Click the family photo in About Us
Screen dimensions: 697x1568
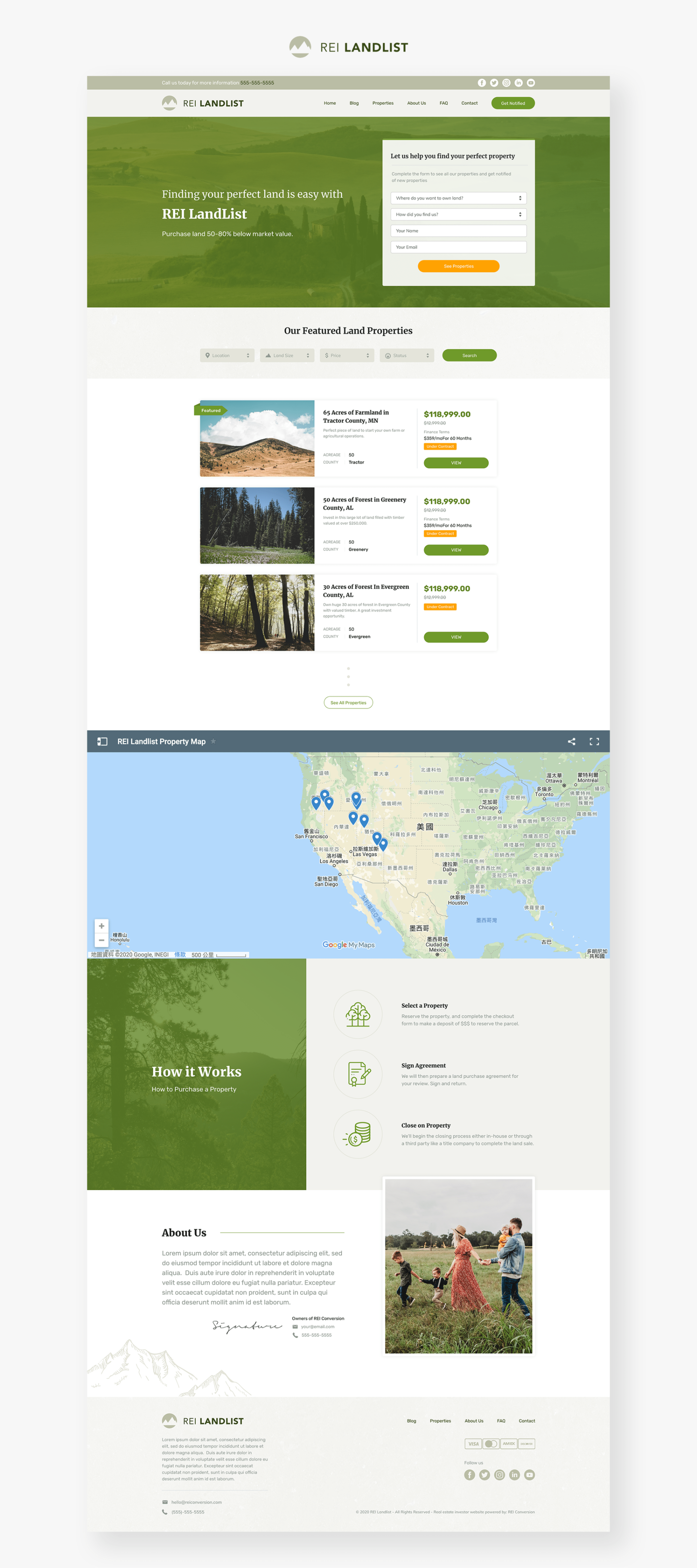click(458, 1266)
